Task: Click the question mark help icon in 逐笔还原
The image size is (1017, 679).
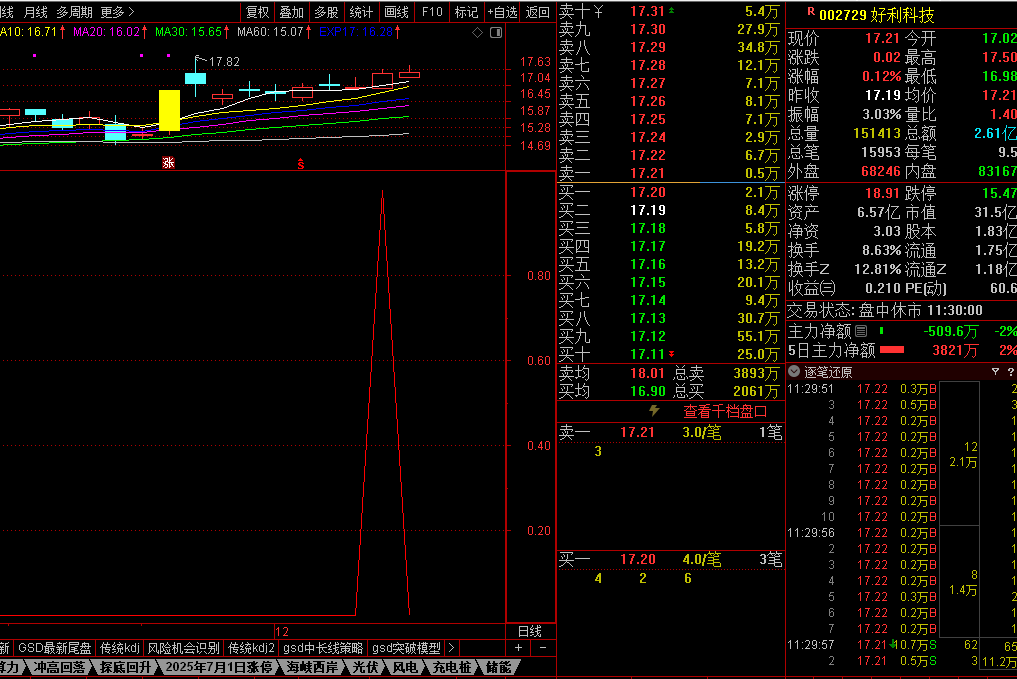Action: 1011,372
